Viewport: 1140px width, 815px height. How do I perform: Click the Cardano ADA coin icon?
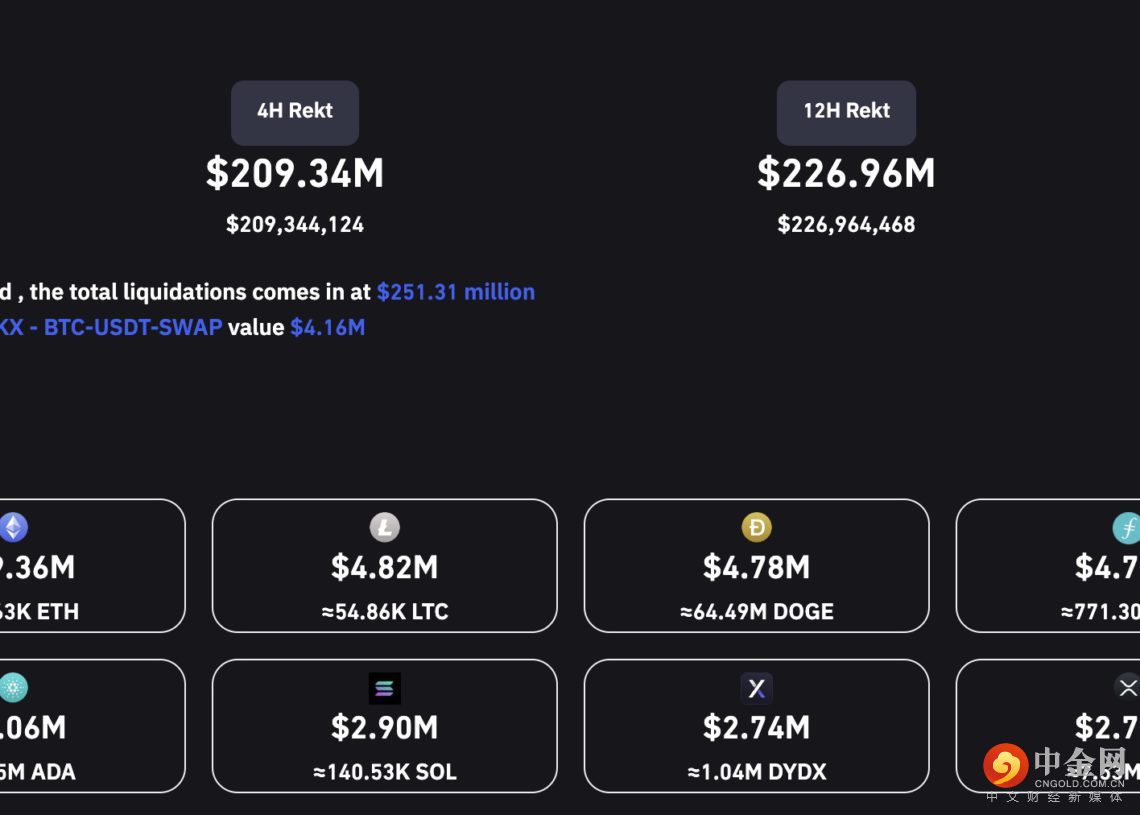13,687
